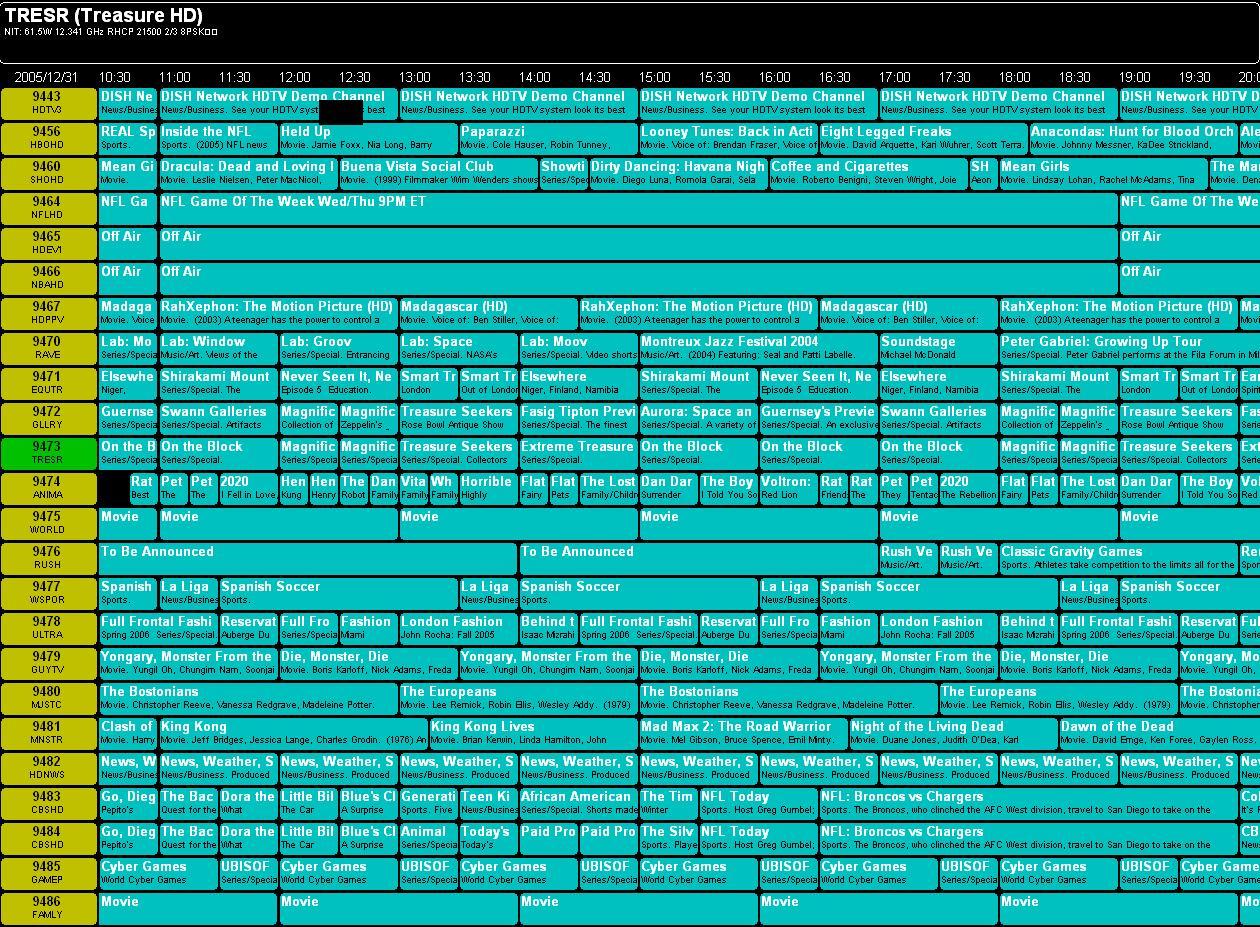
Task: Click the 13:00 time marker
Action: [415, 77]
